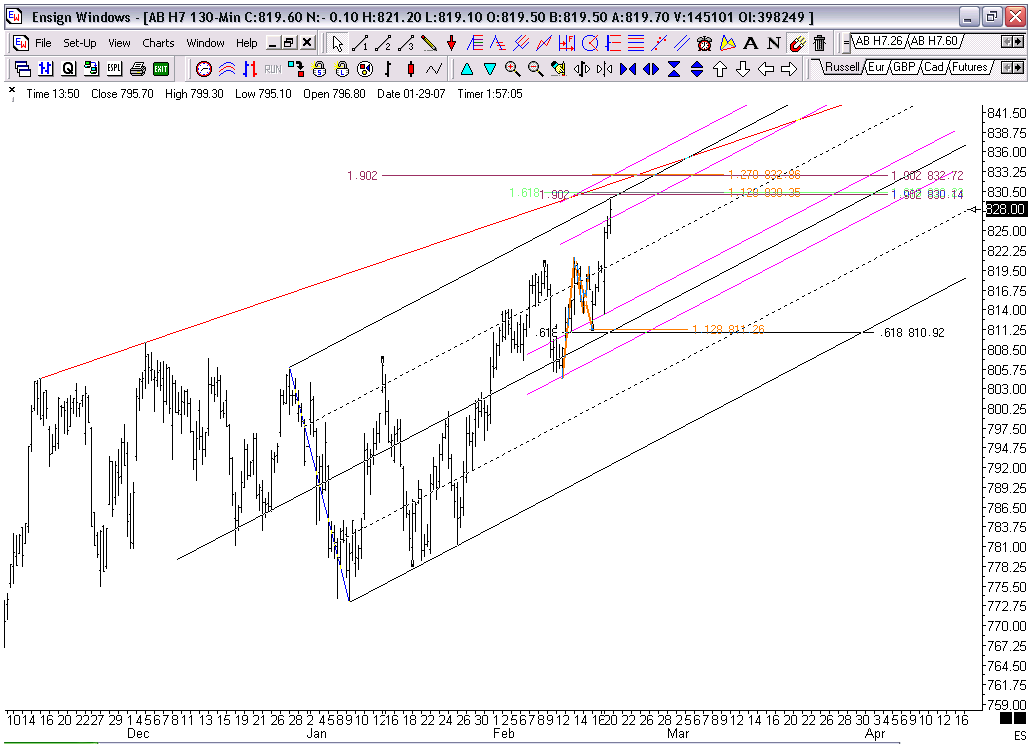The height and width of the screenshot is (744, 1032).
Task: Select the arrow pointer tool
Action: click(x=338, y=43)
